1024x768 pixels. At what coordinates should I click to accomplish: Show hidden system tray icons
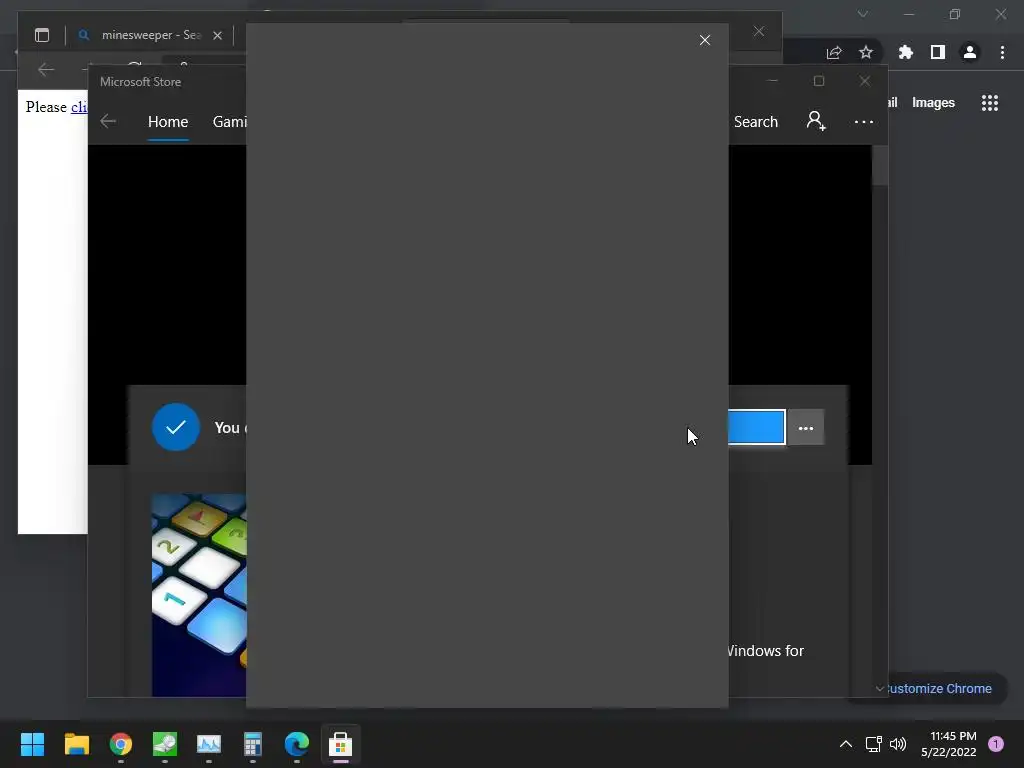[x=846, y=744]
